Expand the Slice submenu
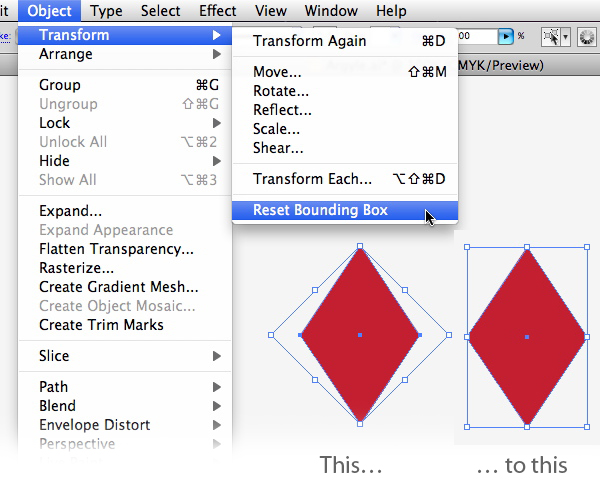This screenshot has width=600, height=500. [125, 356]
